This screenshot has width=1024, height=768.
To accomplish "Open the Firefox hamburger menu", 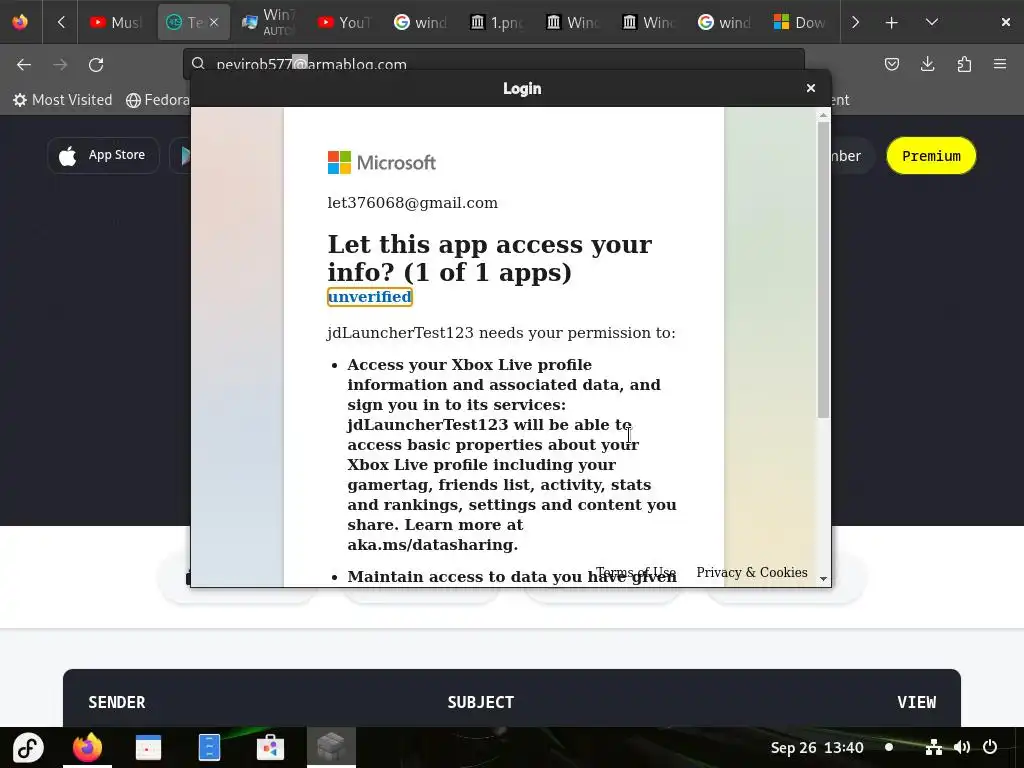I will pyautogui.click(x=1000, y=64).
